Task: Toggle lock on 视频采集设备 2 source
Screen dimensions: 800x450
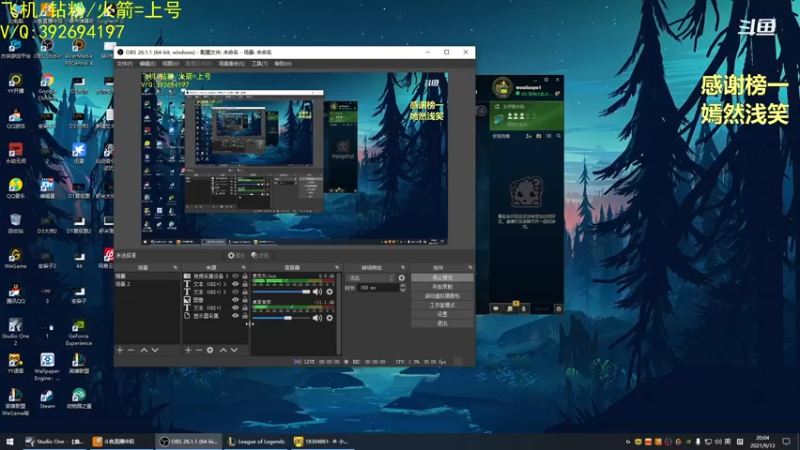Action: pos(245,276)
